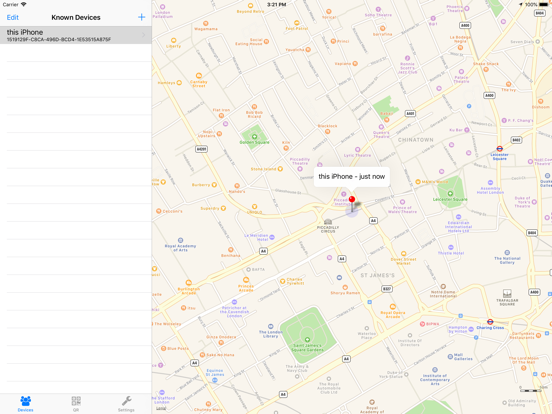The width and height of the screenshot is (552, 414).
Task: Tap the CHINATOWN district label
Action: tap(415, 140)
